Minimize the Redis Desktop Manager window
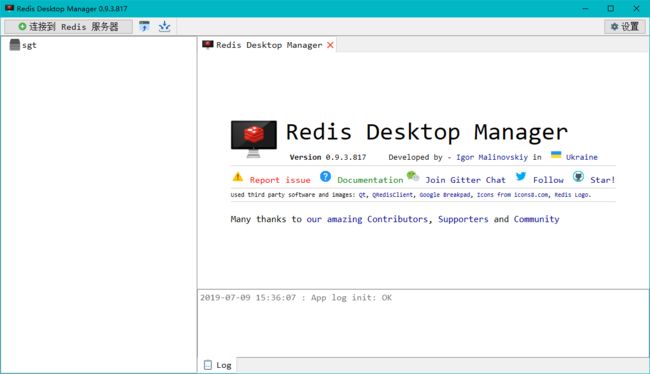650x374 pixels. pos(585,8)
